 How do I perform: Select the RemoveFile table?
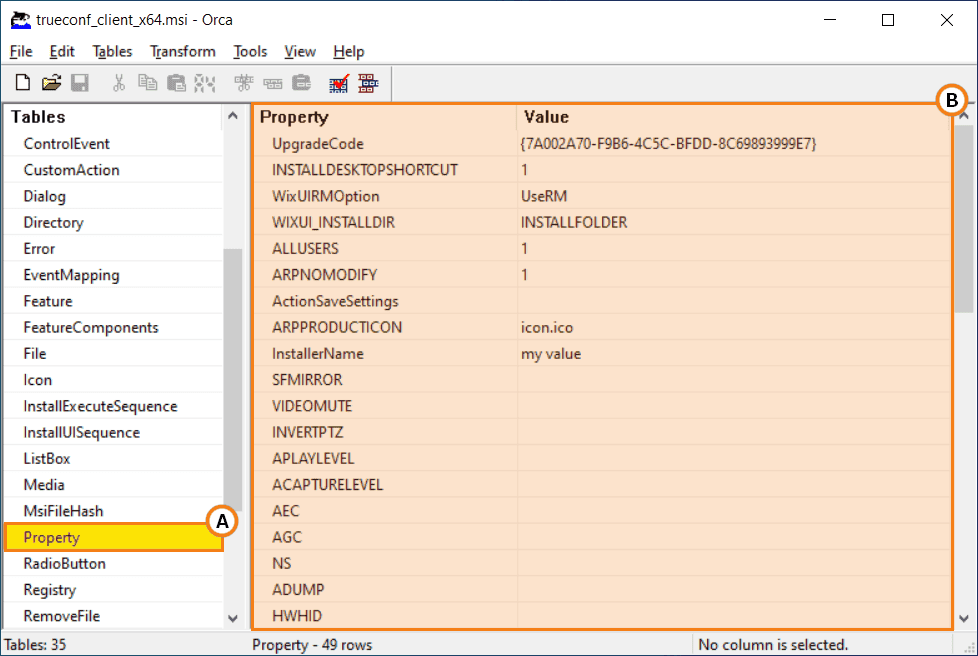113,615
